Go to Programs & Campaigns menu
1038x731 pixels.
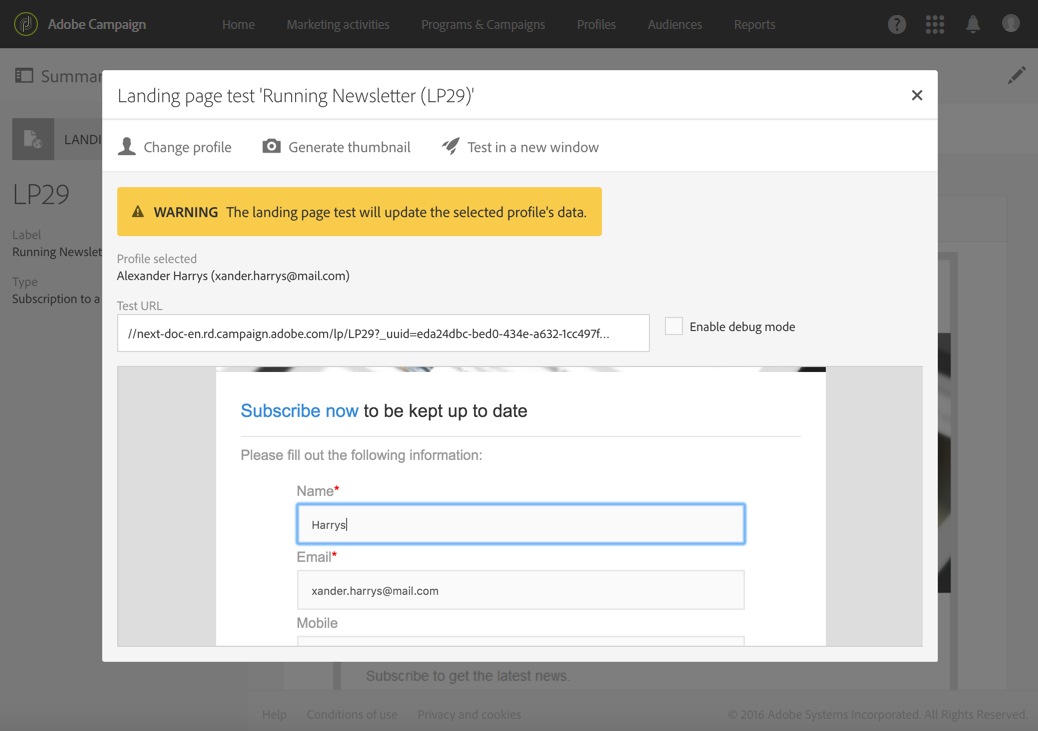483,24
